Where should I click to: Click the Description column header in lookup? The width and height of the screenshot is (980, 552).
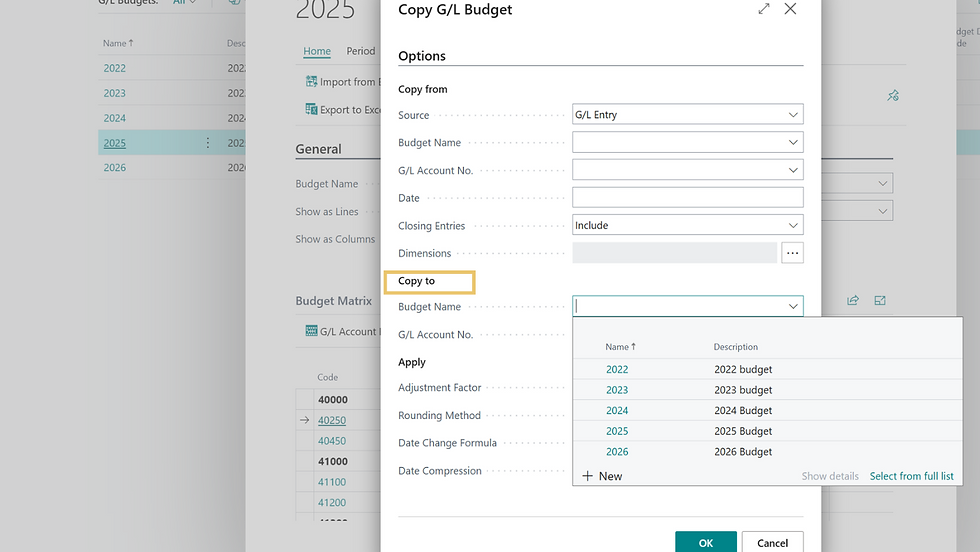click(x=736, y=346)
